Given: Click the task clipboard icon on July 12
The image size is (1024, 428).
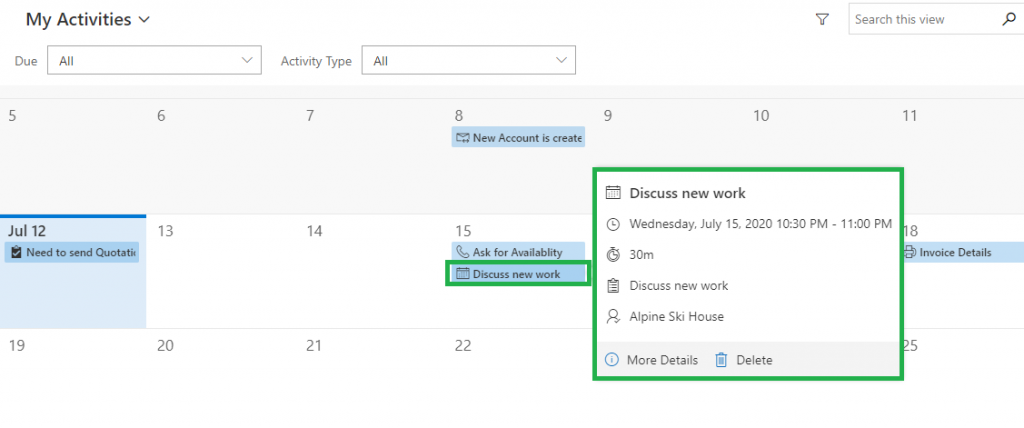Looking at the screenshot, I should tap(15, 253).
